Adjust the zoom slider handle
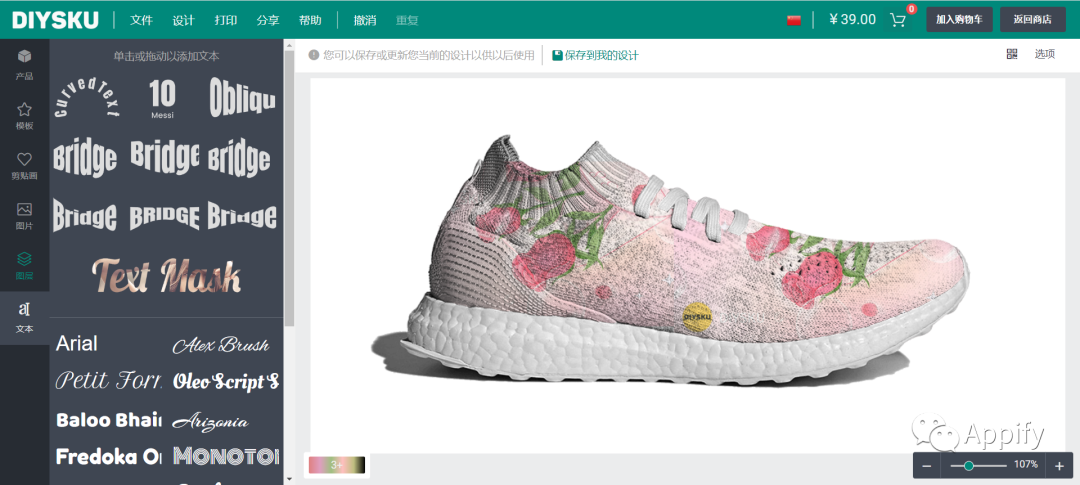This screenshot has height=485, width=1080. point(969,466)
